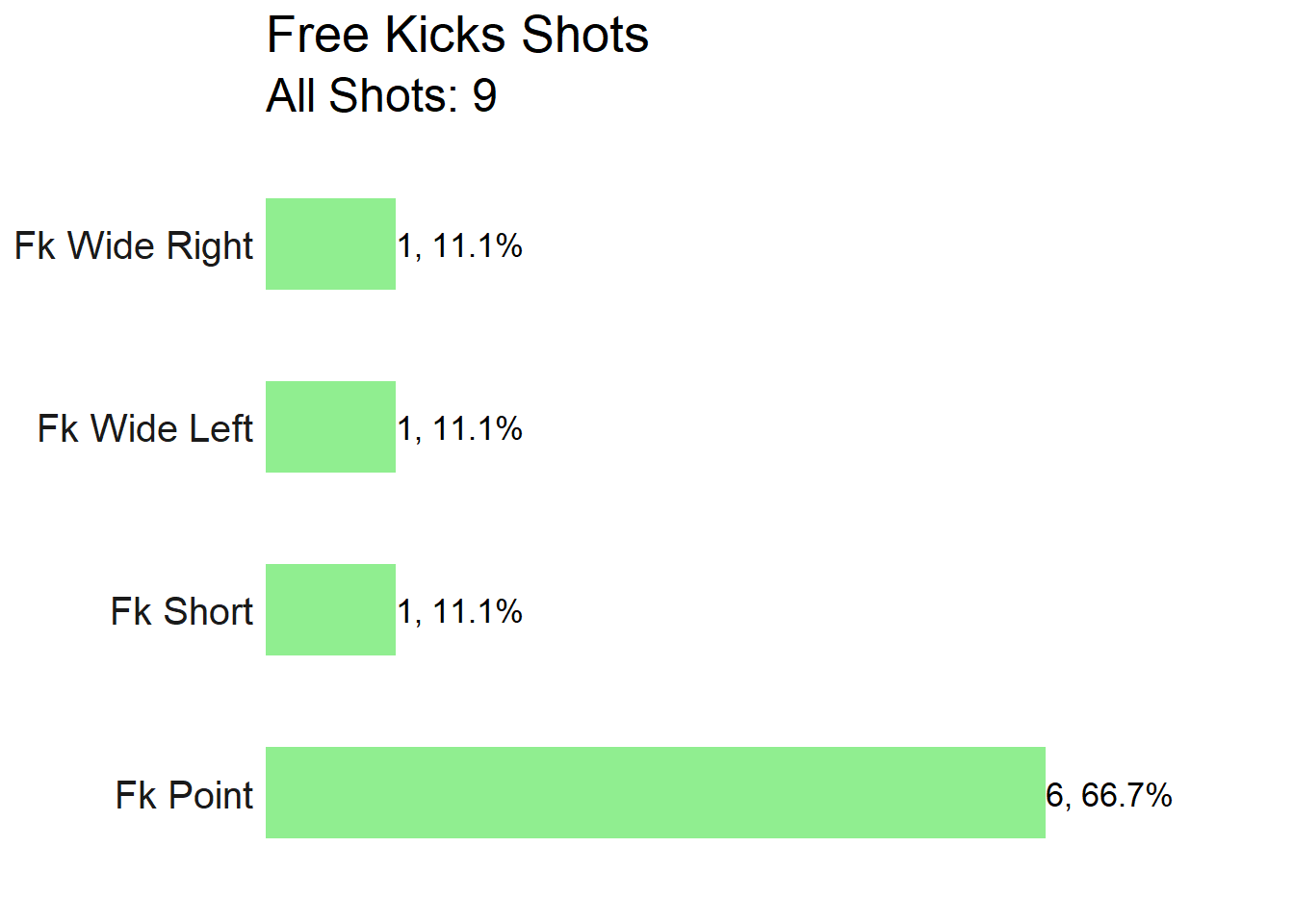The image size is (1294, 924).
Task: Click the word "Left" in the axis label
Action: pos(220,428)
